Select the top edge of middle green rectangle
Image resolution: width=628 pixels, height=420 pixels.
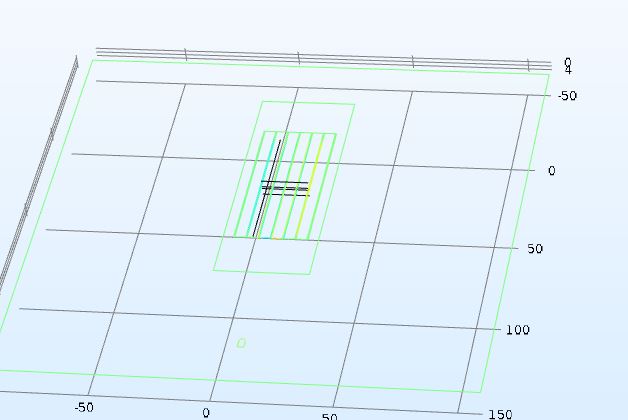[308, 102]
